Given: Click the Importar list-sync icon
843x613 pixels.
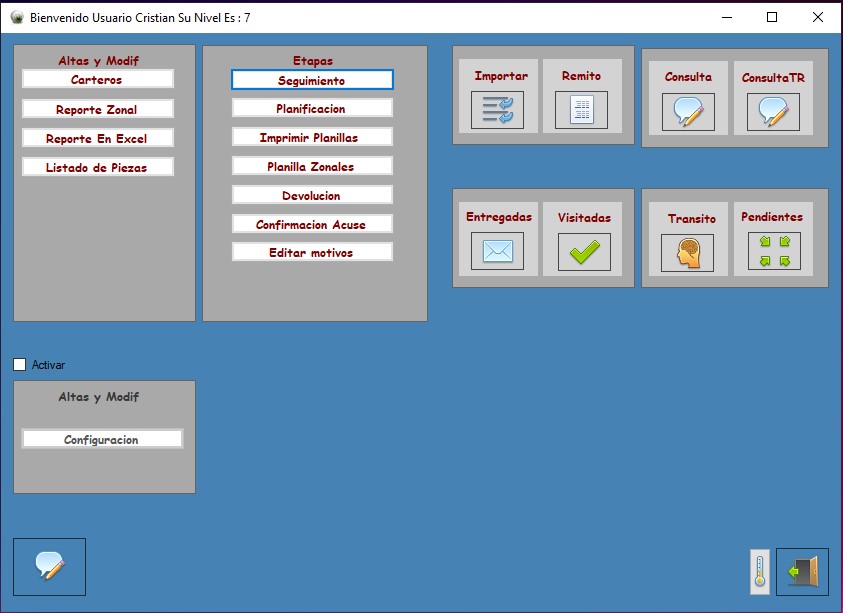Looking at the screenshot, I should pyautogui.click(x=497, y=110).
